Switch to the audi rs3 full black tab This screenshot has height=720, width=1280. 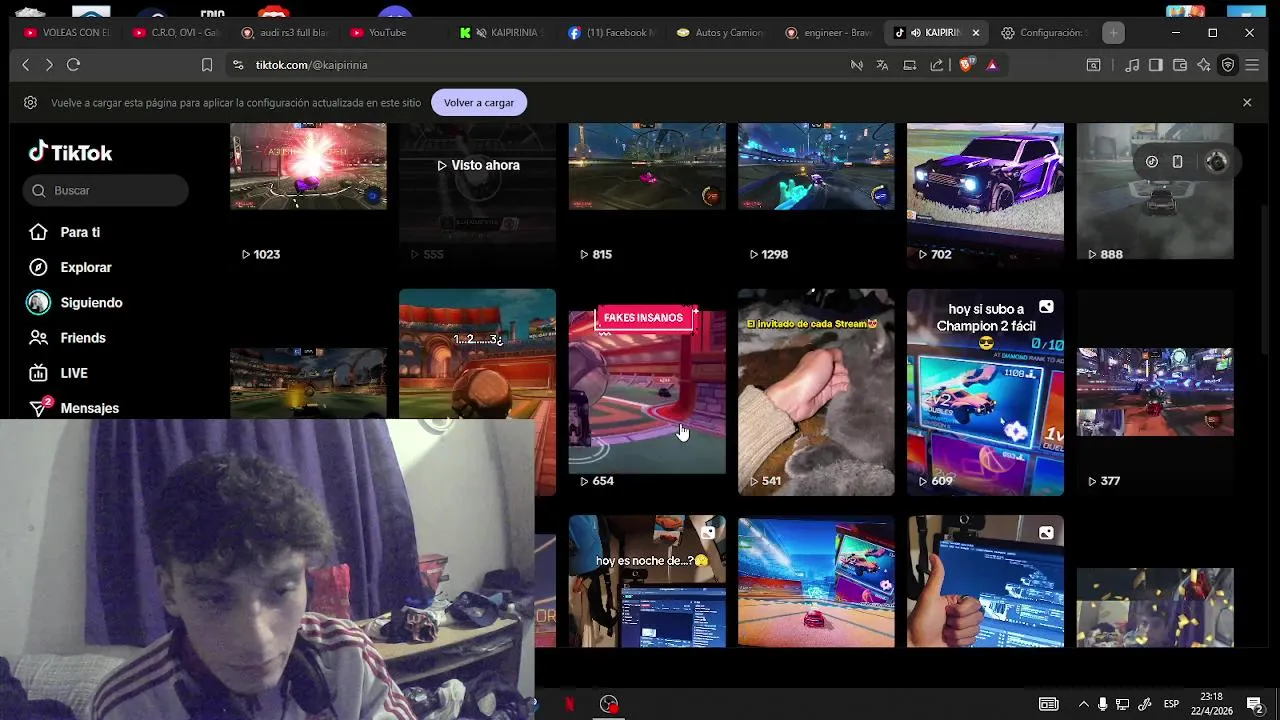tap(285, 33)
